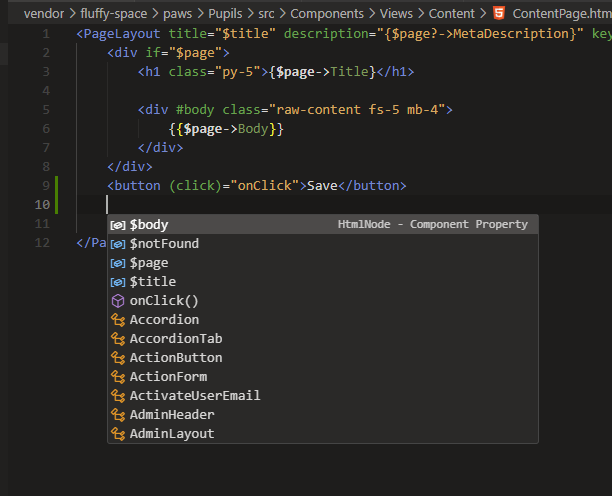Click the "HtmlNode - Component Property" detail text
The height and width of the screenshot is (496, 612).
point(432,224)
